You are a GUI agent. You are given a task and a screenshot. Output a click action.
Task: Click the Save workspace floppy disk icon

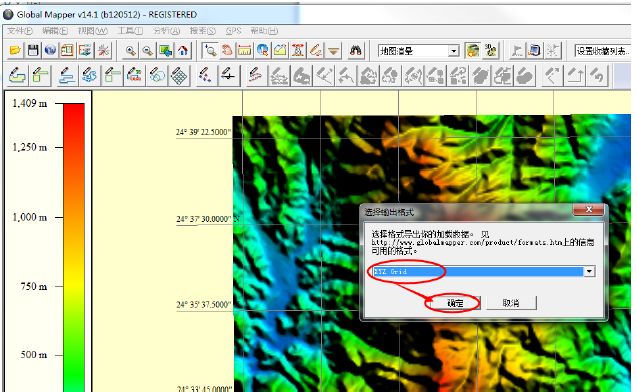33,51
